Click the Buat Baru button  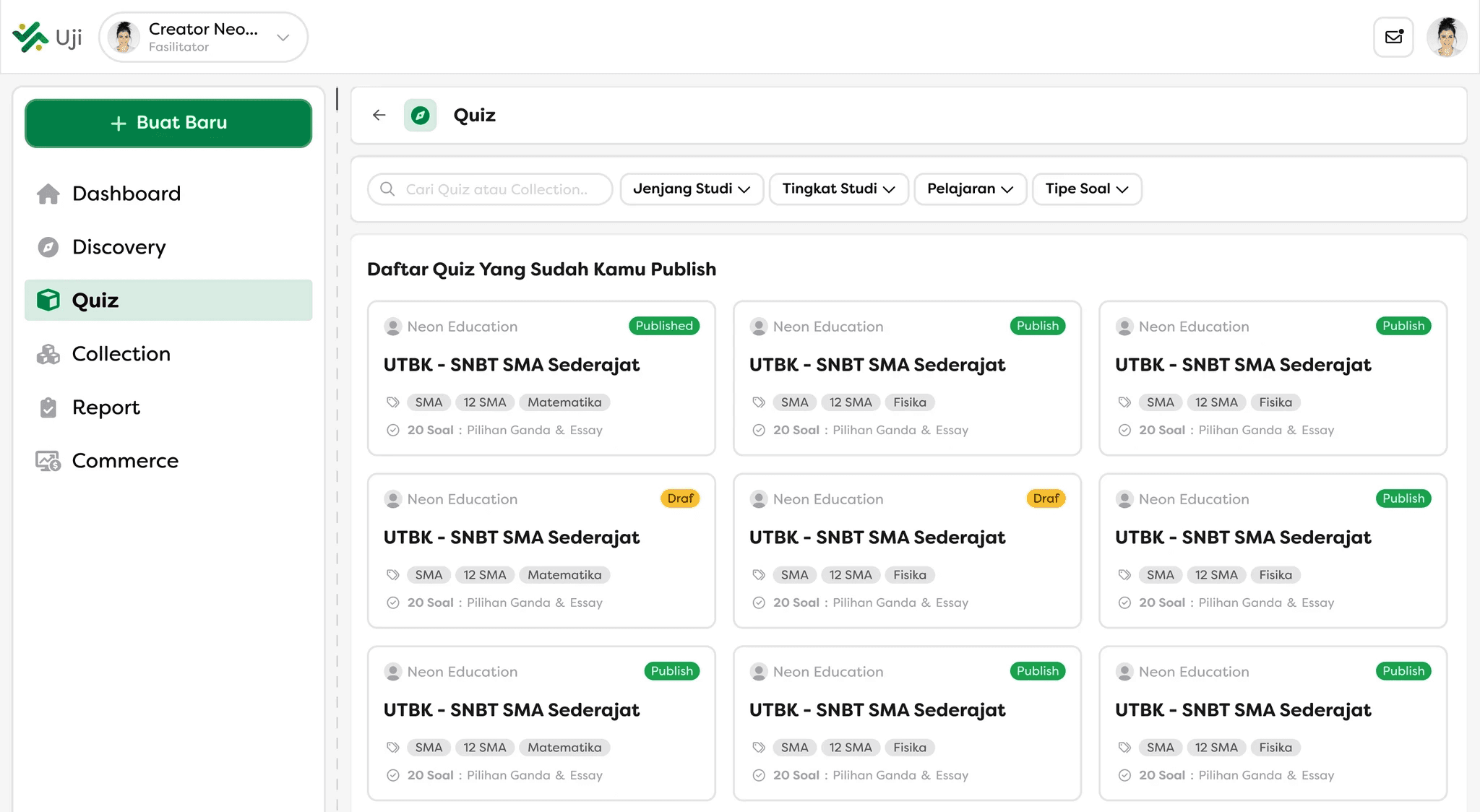168,124
